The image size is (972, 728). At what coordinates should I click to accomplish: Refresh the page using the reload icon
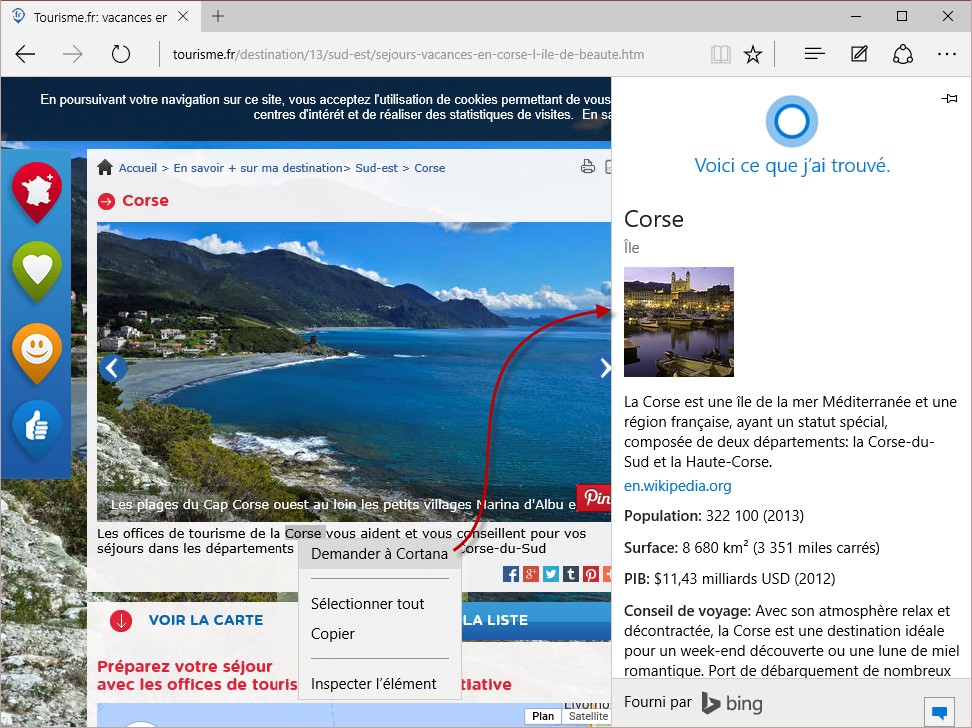click(x=121, y=54)
